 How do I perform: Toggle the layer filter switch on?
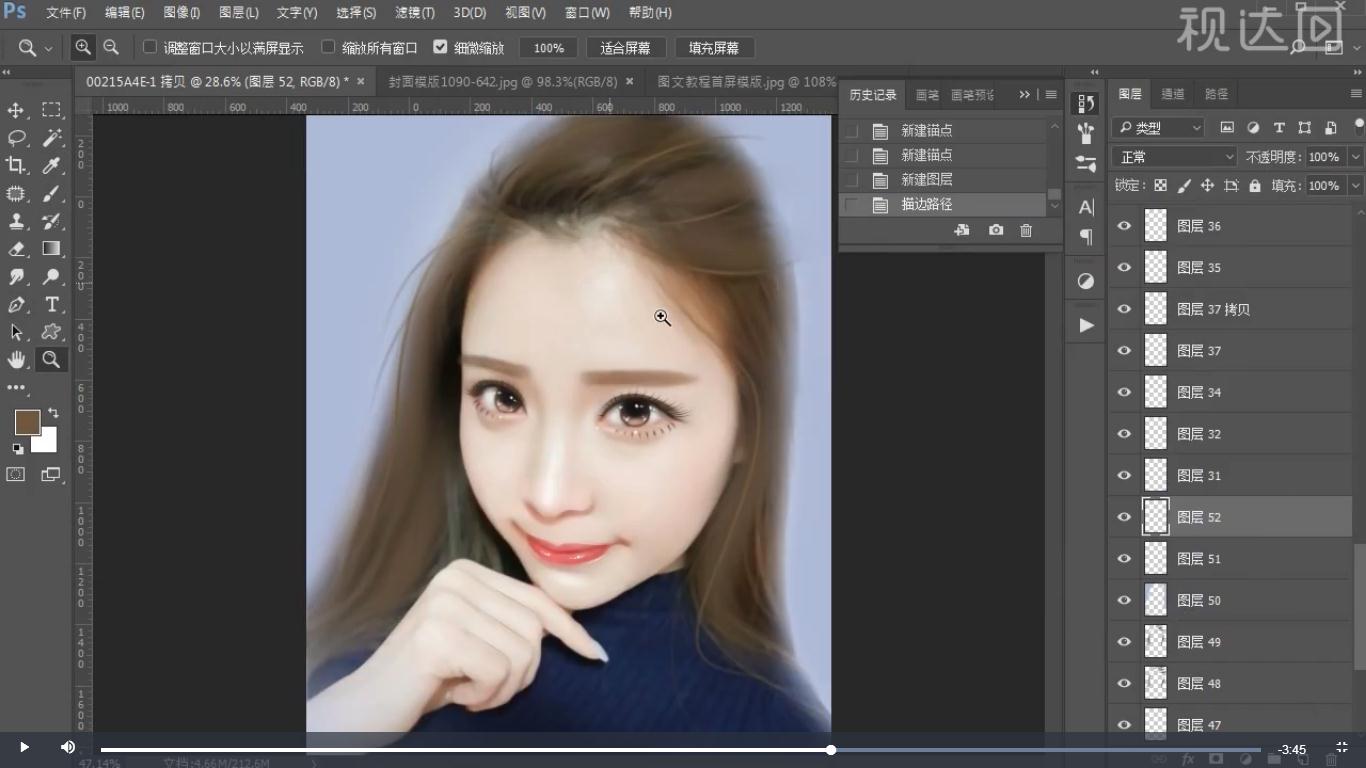1359,127
